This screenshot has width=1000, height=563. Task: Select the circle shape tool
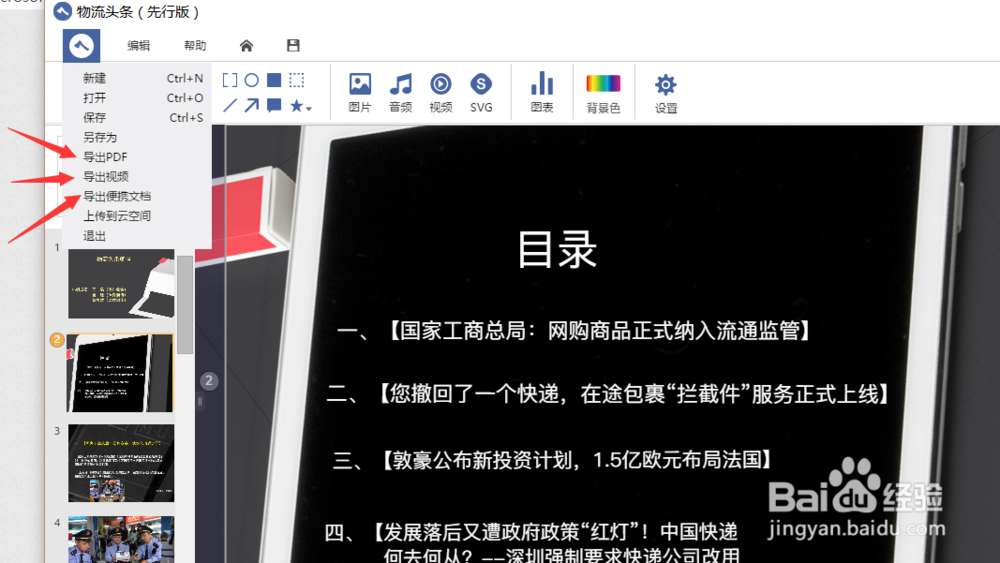(252, 80)
